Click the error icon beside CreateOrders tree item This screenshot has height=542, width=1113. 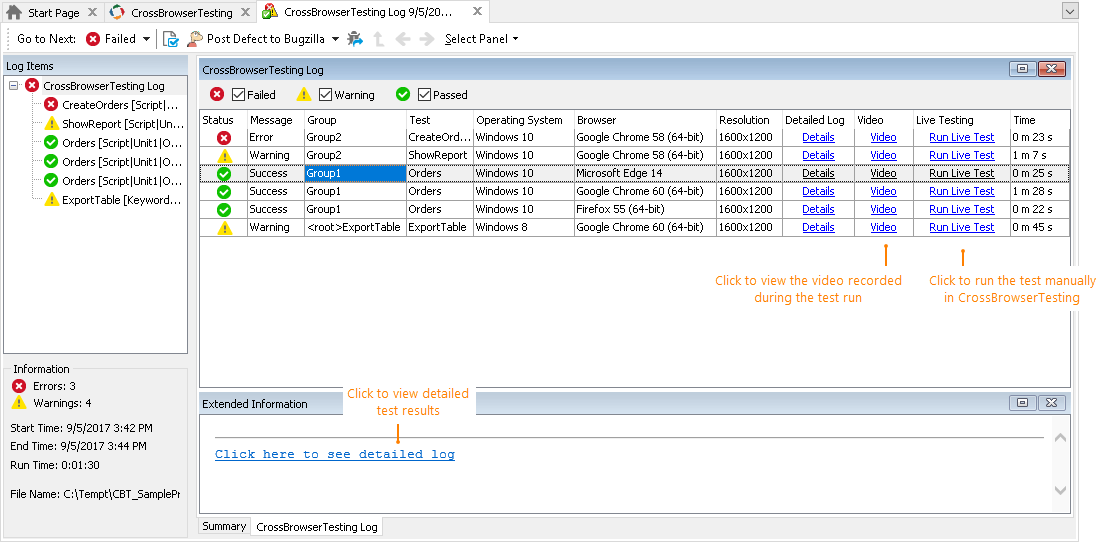coord(51,105)
